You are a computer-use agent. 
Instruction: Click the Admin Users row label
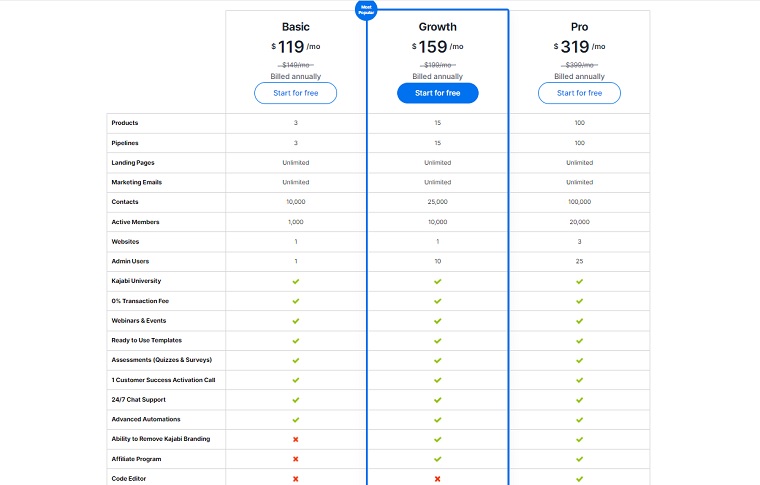(131, 261)
